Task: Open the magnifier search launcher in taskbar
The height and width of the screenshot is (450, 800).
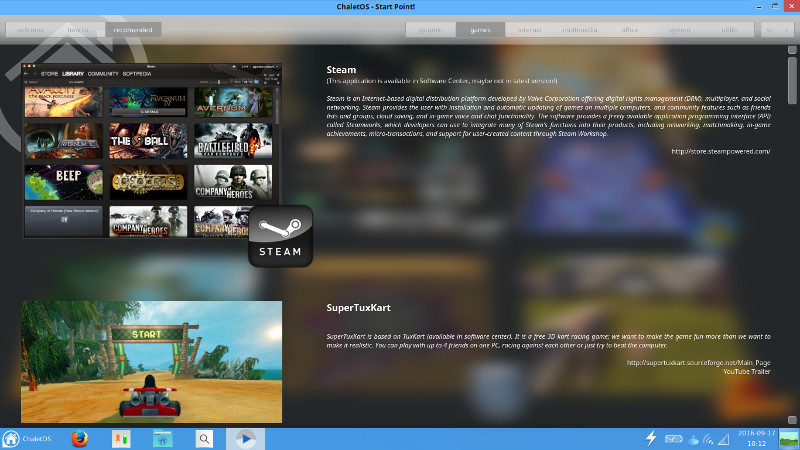Action: [204, 439]
